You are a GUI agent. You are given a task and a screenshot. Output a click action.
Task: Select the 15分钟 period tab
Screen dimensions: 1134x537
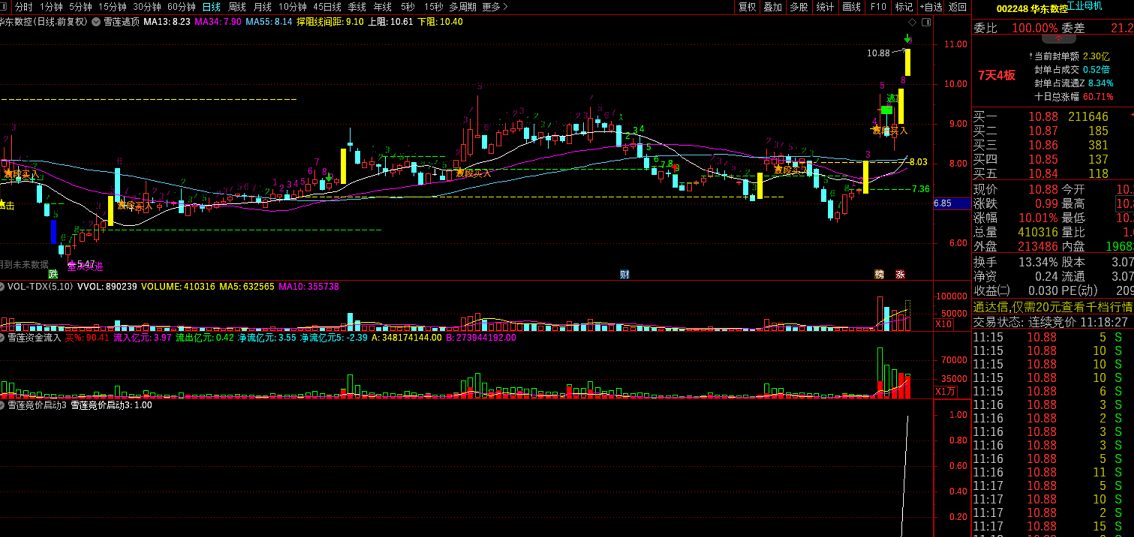pyautogui.click(x=112, y=7)
